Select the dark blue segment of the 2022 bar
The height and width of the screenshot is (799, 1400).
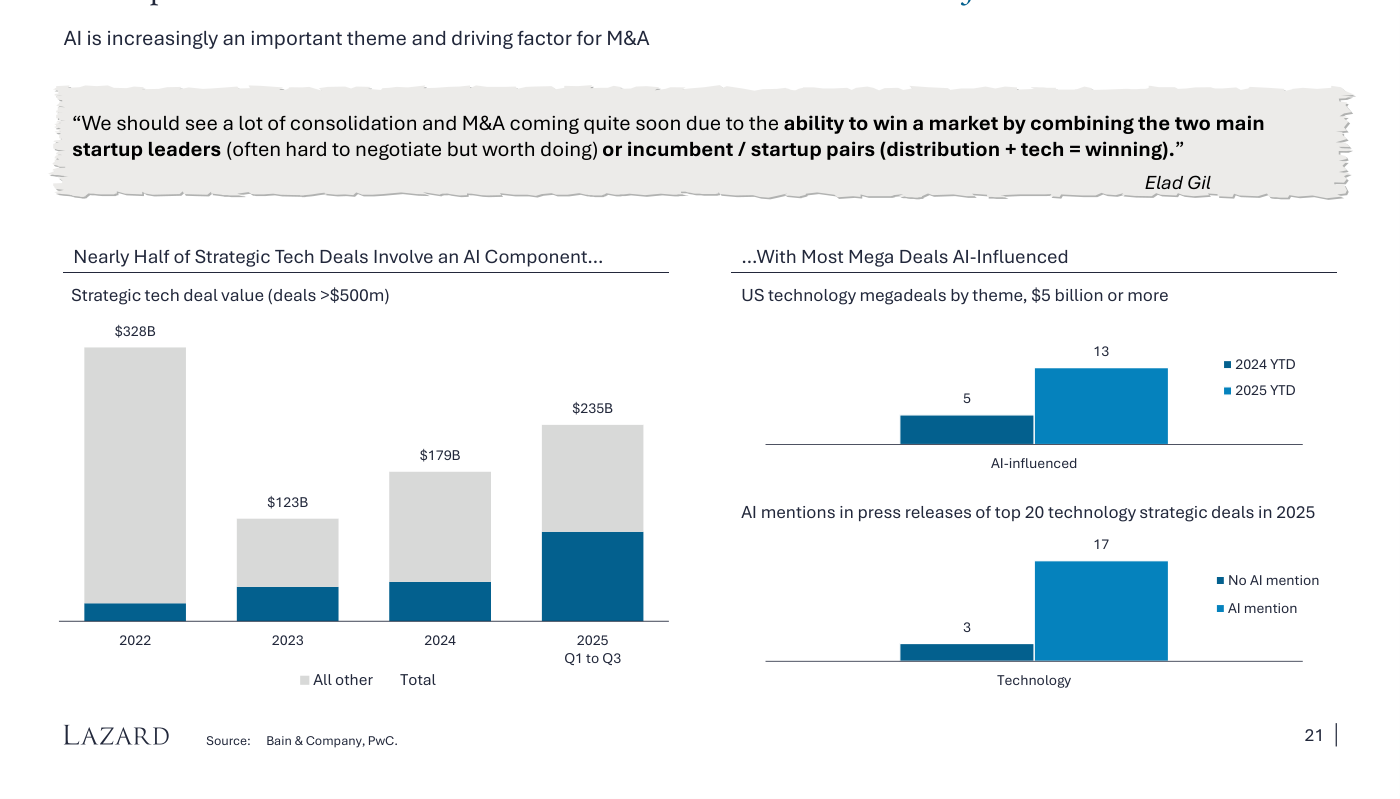pos(135,612)
